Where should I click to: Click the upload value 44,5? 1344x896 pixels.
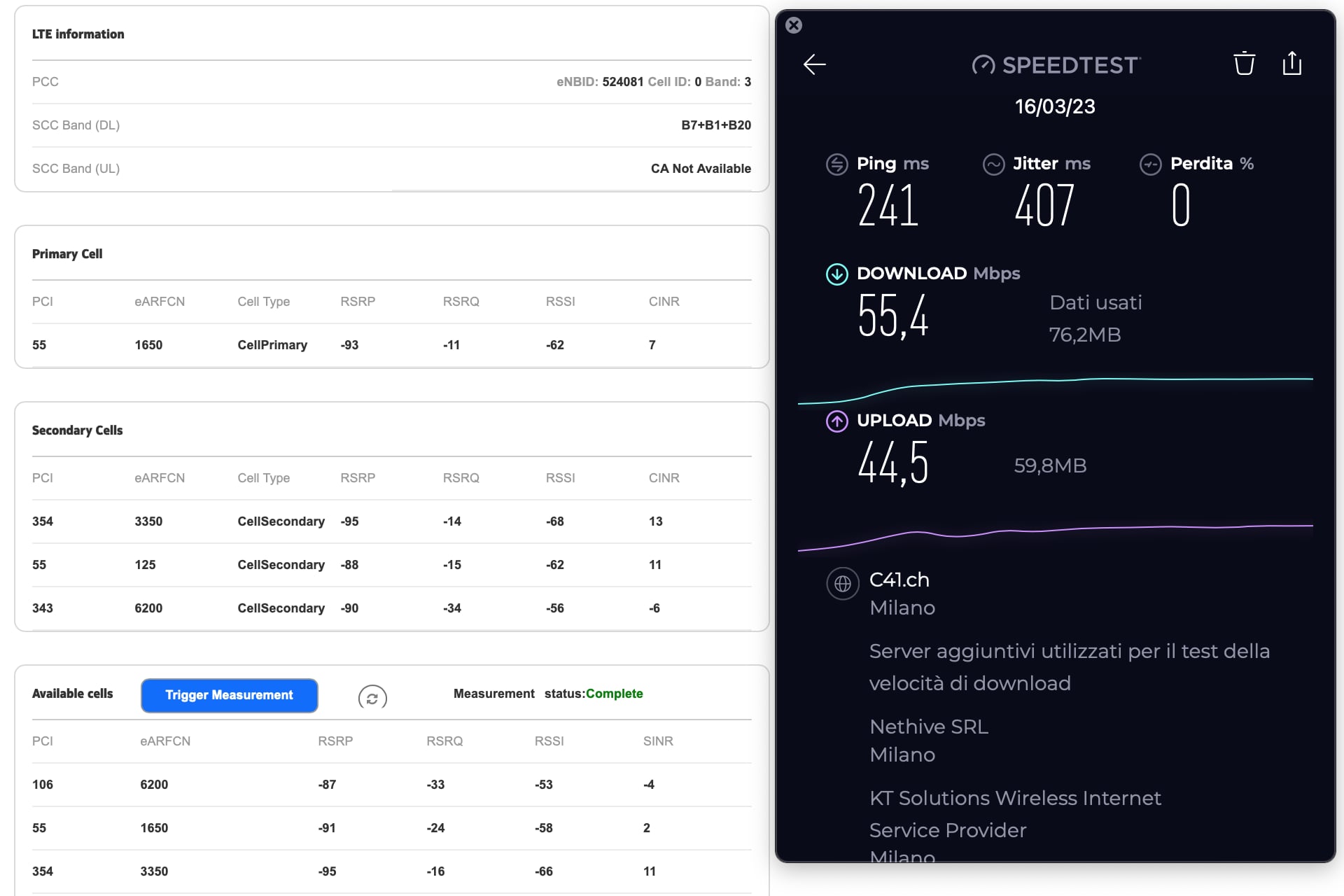pos(893,463)
